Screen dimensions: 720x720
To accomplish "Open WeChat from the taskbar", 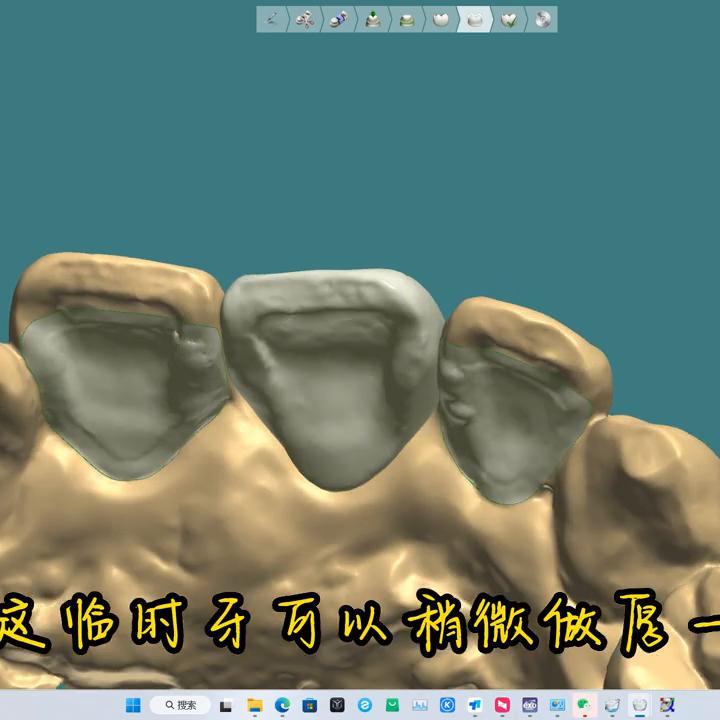I will pos(585,704).
